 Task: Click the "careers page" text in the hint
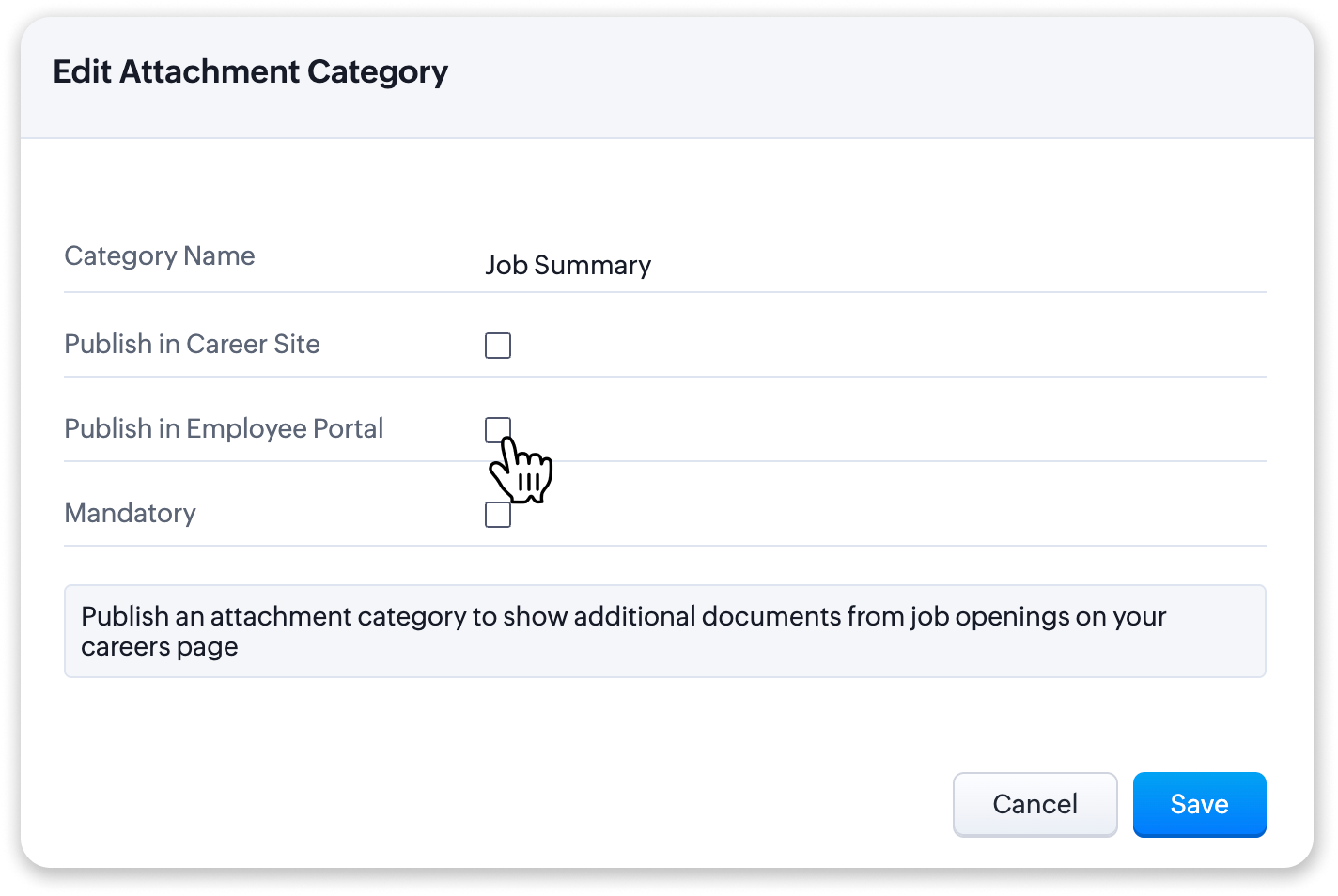pyautogui.click(x=159, y=647)
